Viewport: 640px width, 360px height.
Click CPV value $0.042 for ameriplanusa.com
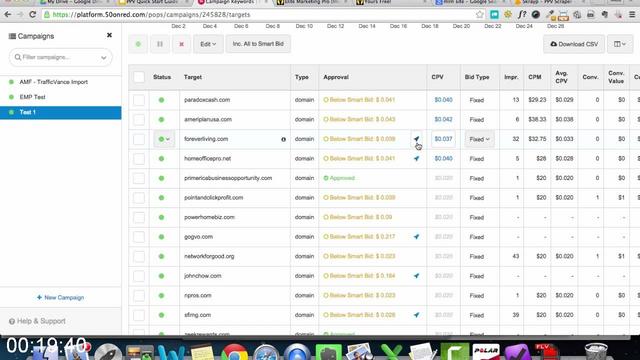coord(443,120)
